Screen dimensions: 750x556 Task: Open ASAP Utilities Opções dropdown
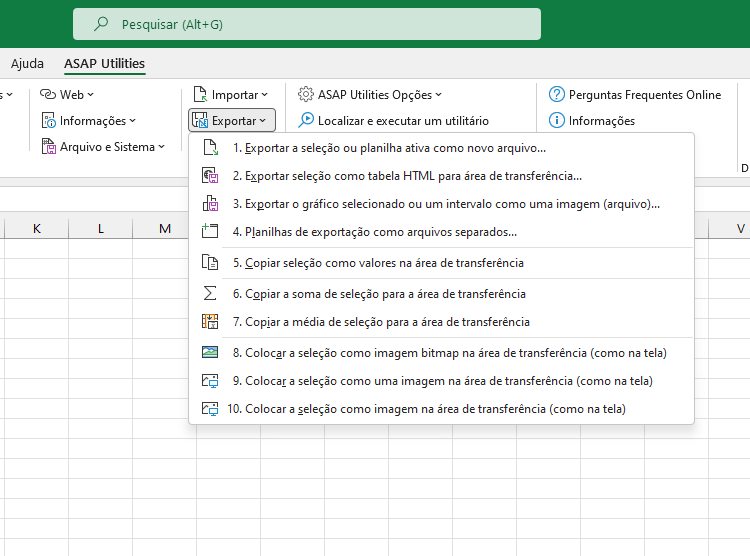pyautogui.click(x=439, y=95)
